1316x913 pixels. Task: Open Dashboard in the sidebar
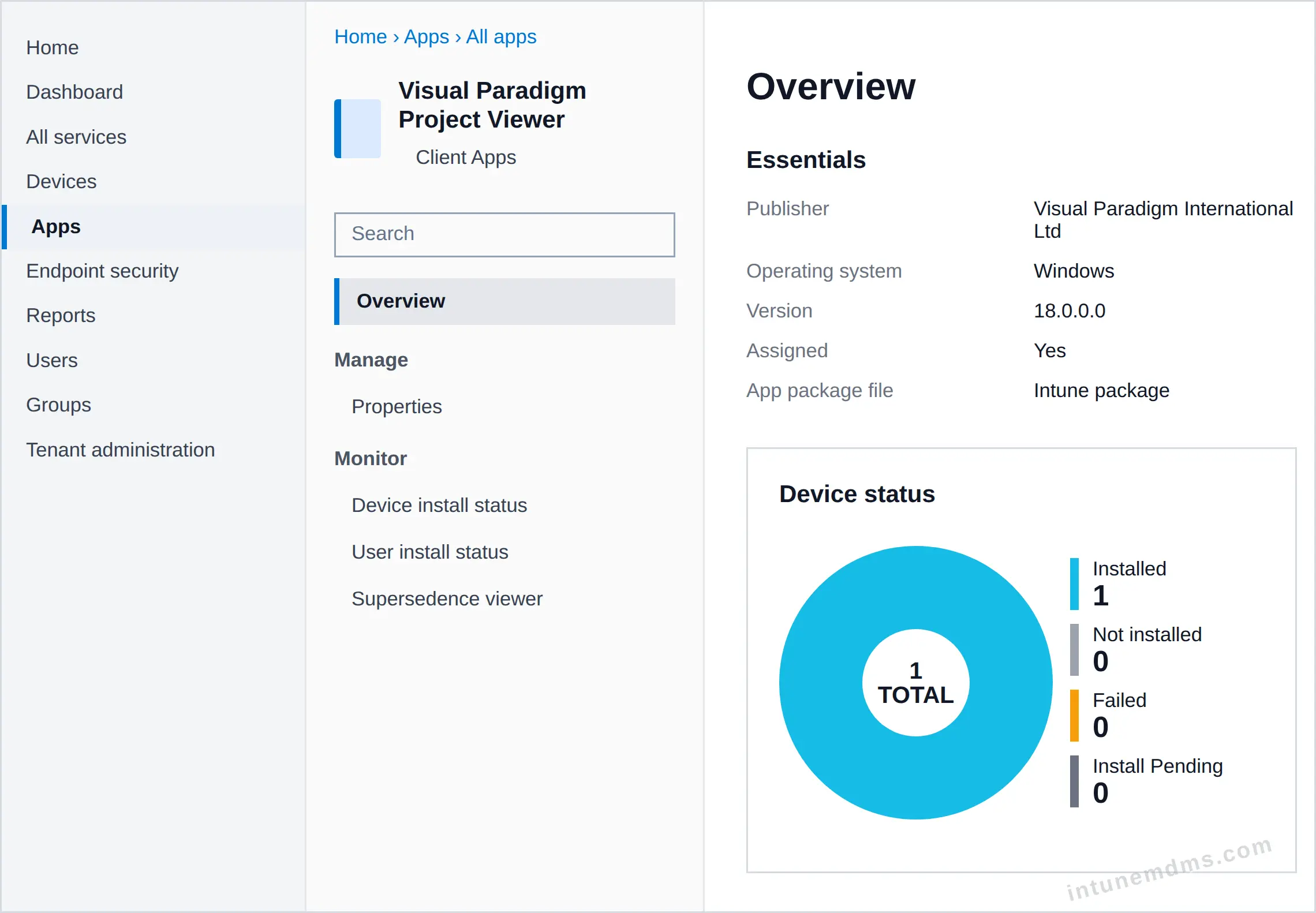coord(74,92)
